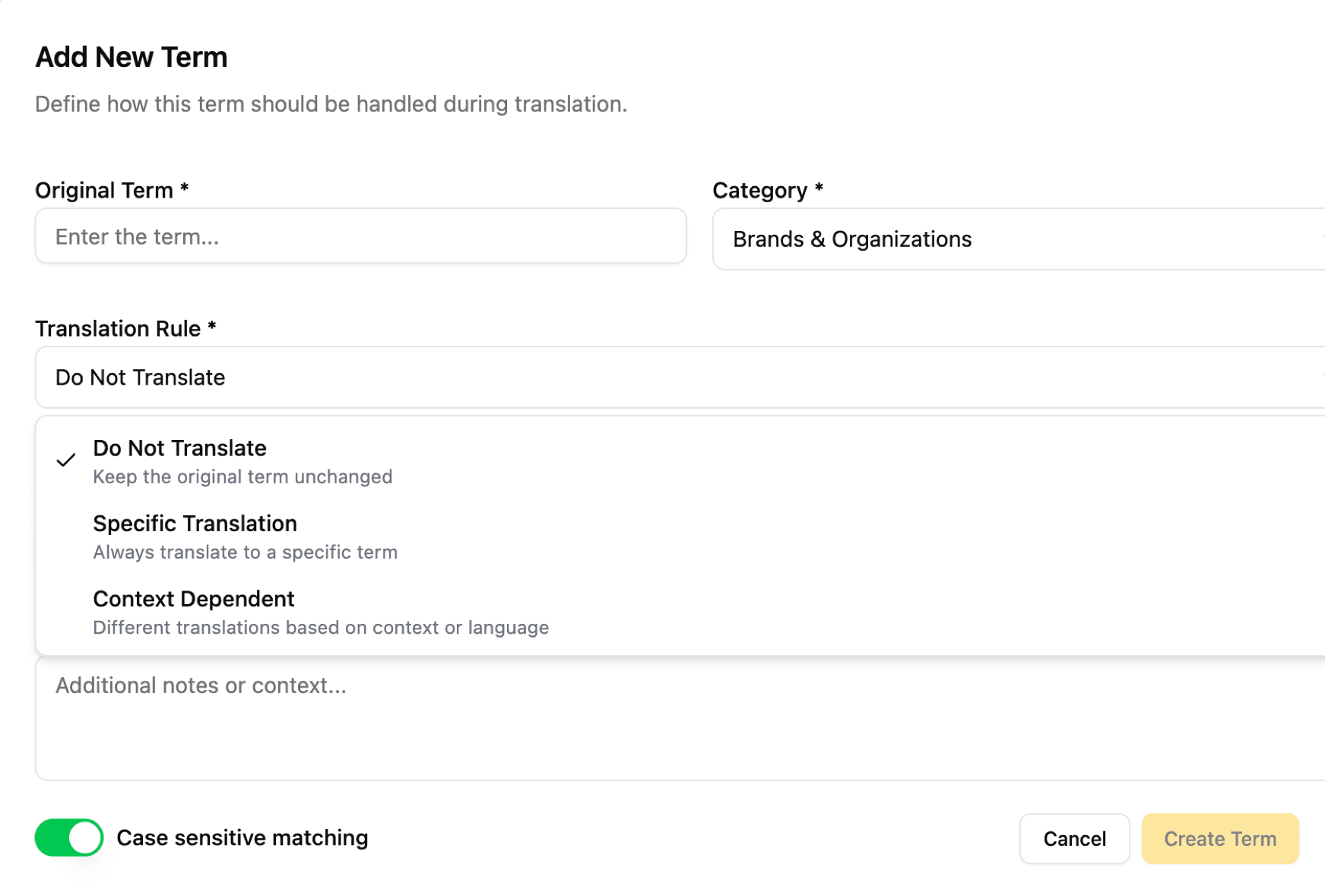The width and height of the screenshot is (1325, 896).
Task: Click the Case sensitive matching label text
Action: tap(242, 837)
